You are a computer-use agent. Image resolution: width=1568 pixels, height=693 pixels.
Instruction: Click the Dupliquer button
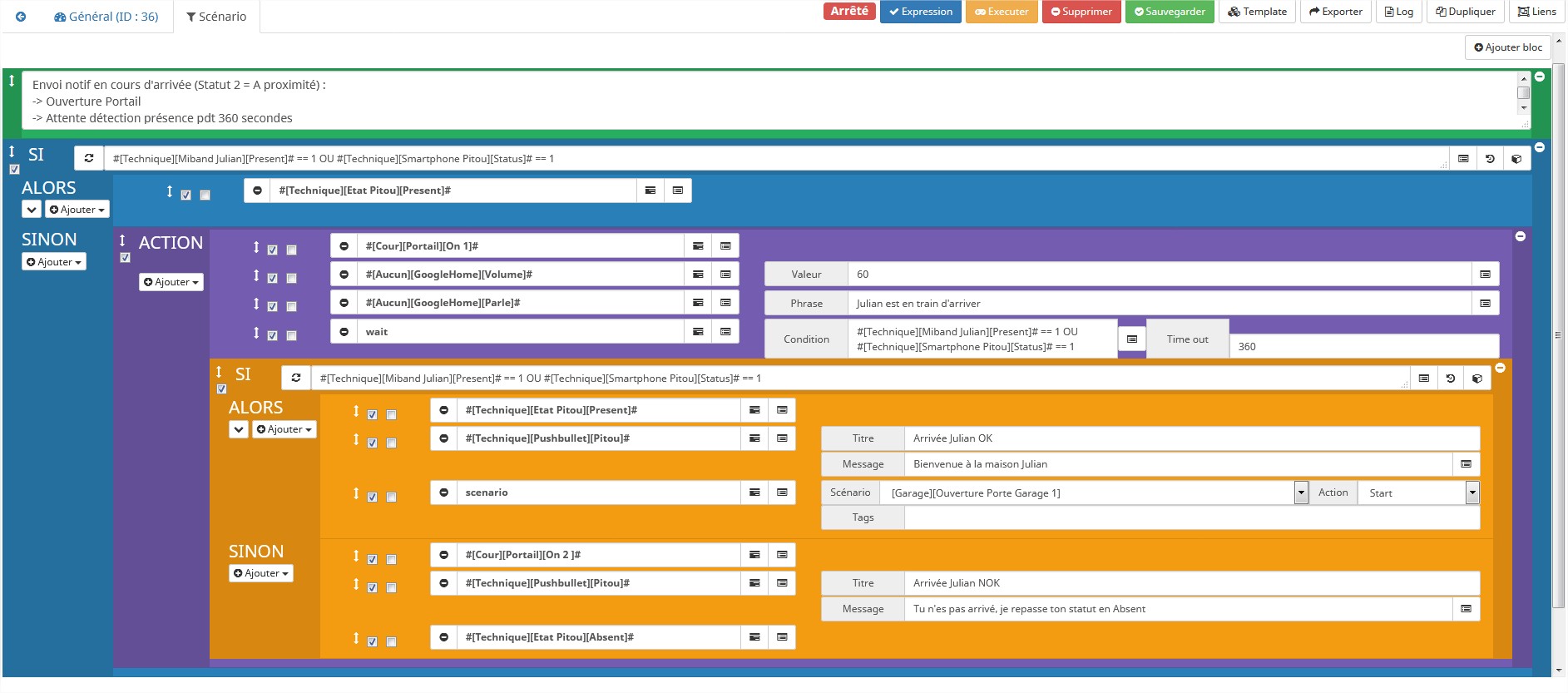tap(1466, 12)
